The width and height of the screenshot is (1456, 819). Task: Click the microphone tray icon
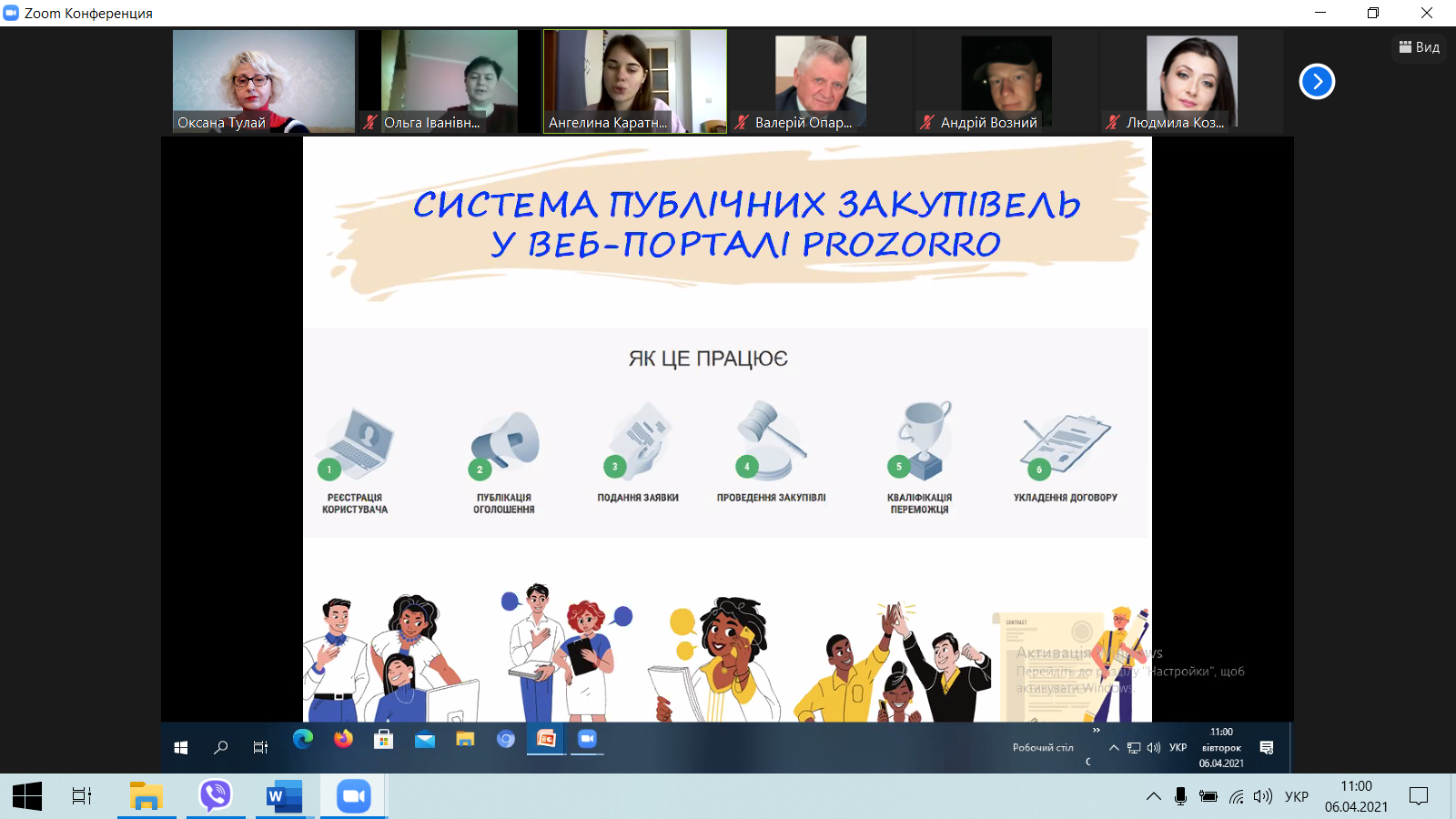click(1180, 796)
